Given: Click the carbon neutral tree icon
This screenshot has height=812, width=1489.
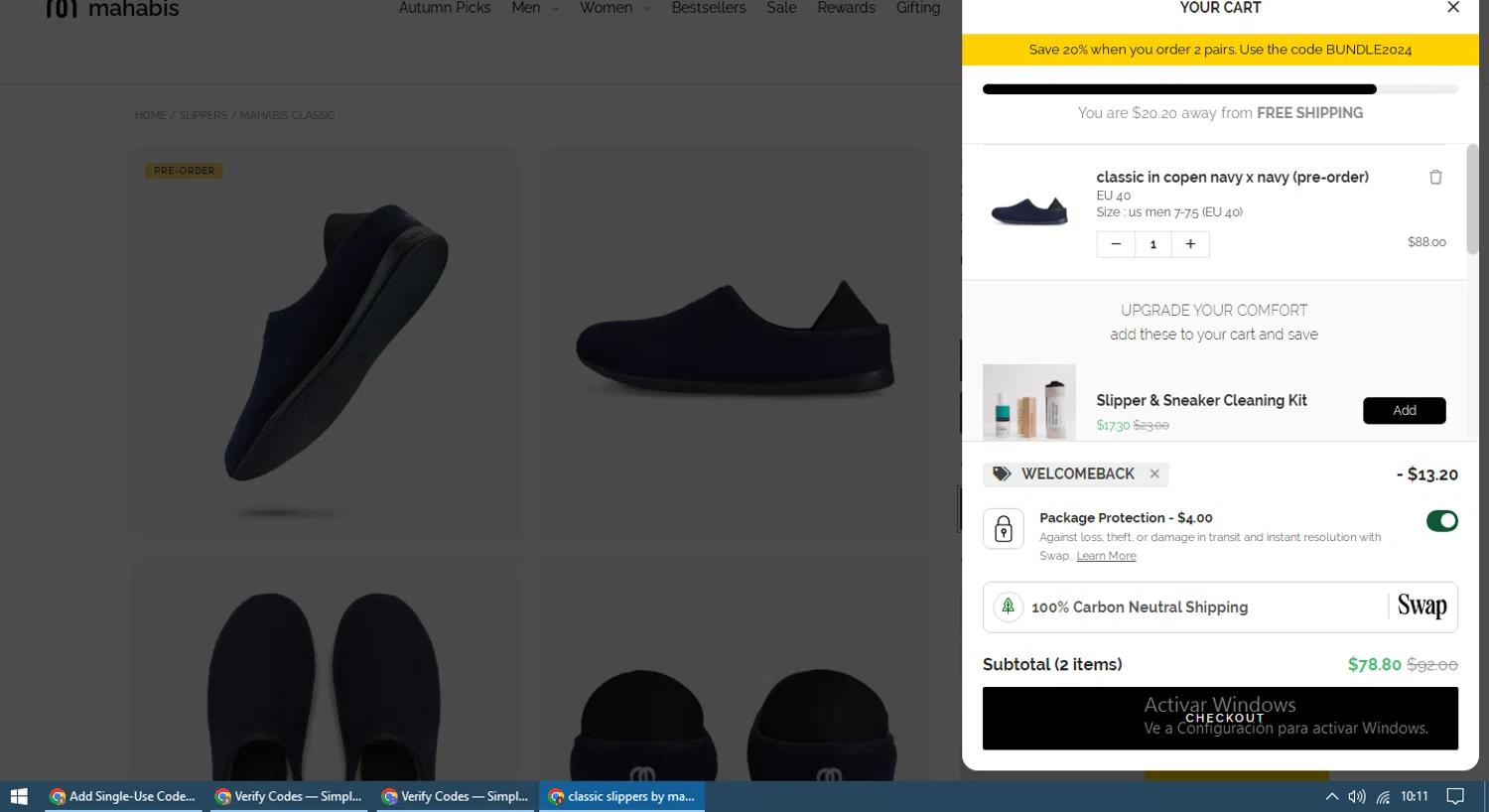Looking at the screenshot, I should pyautogui.click(x=1009, y=607).
